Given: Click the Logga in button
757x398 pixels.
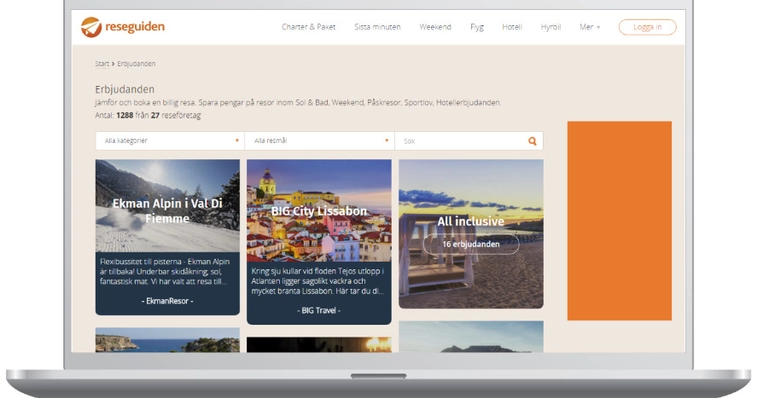Looking at the screenshot, I should click(x=647, y=27).
